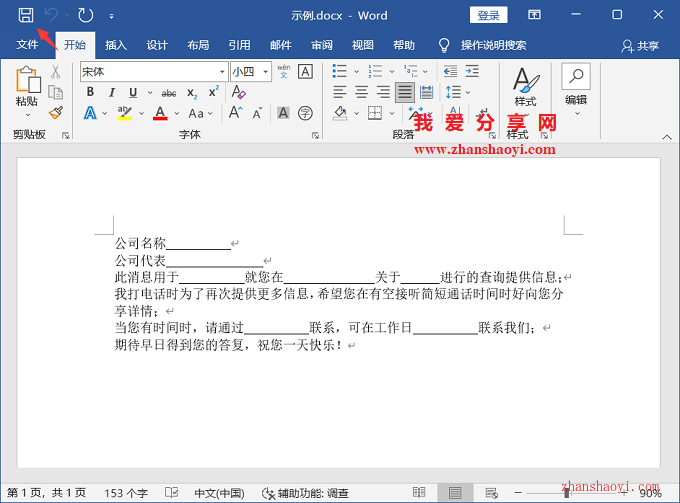This screenshot has height=503, width=680.
Task: Select the Format Painter brush
Action: pyautogui.click(x=56, y=113)
